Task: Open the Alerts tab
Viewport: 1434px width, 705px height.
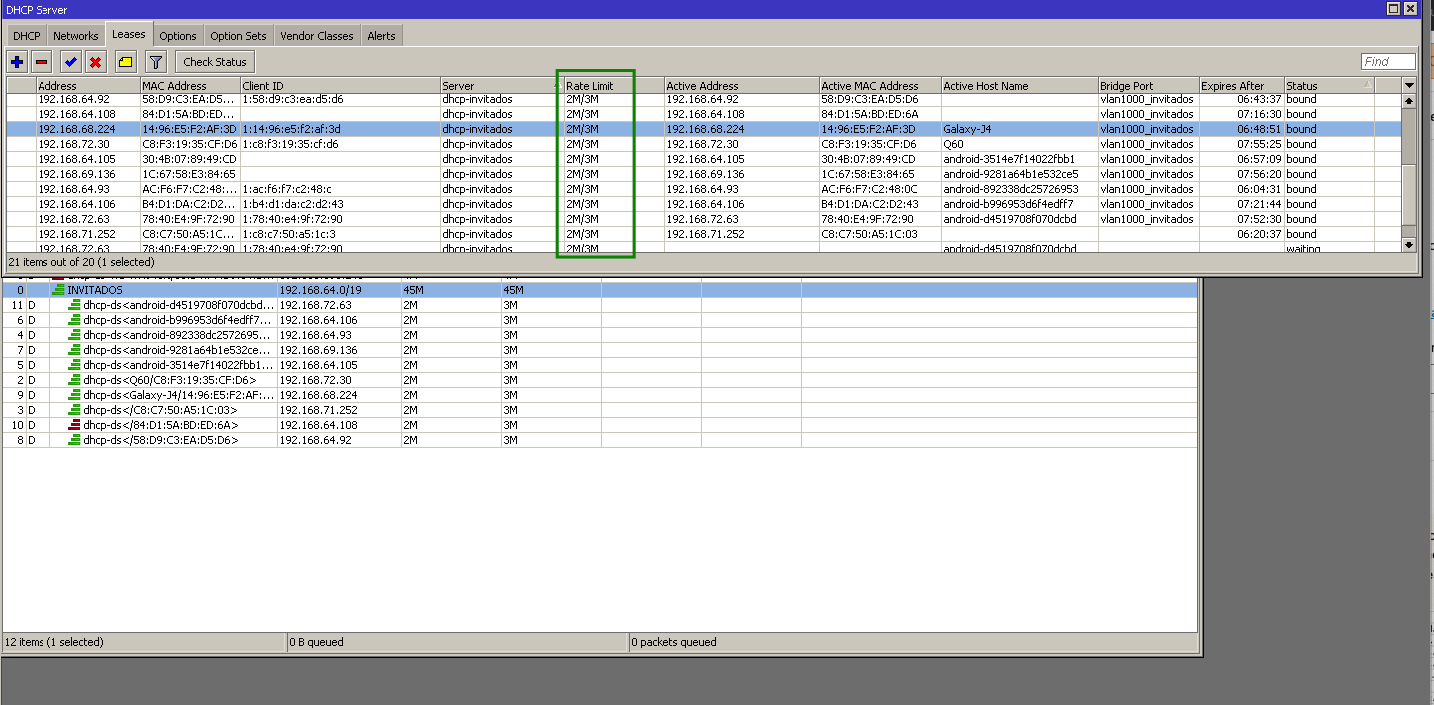Action: [381, 34]
